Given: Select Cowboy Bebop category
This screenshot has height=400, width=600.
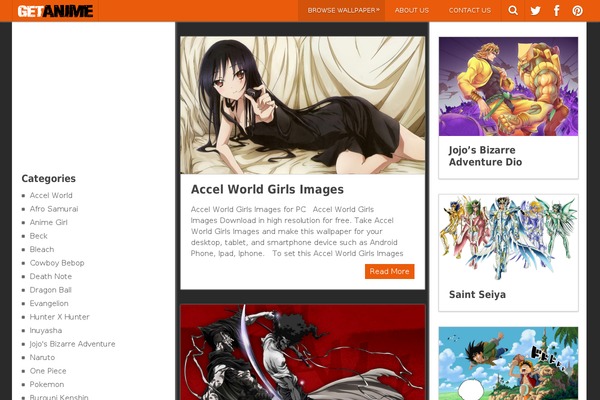Looking at the screenshot, I should click(x=57, y=263).
